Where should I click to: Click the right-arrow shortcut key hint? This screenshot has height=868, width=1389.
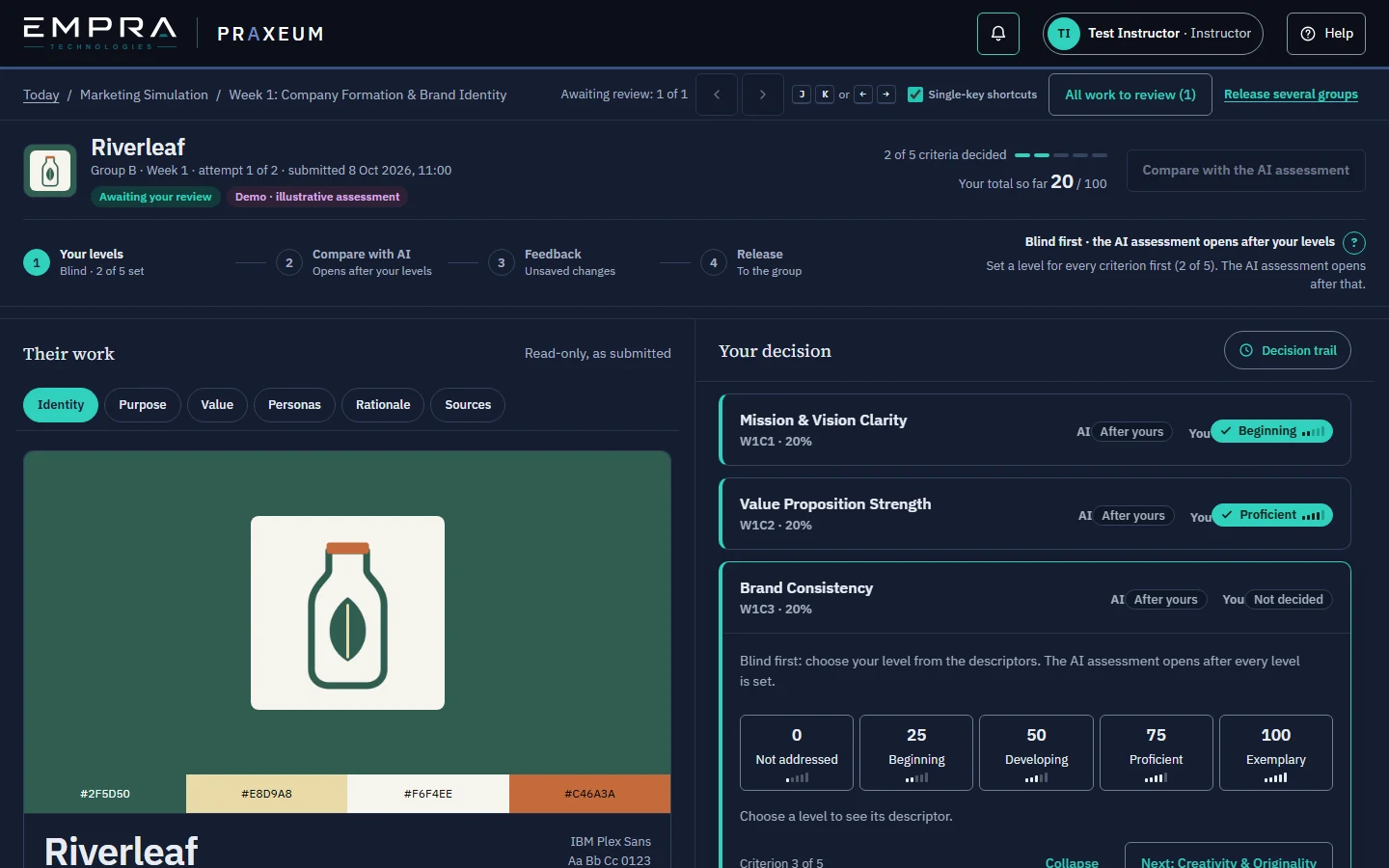click(886, 95)
